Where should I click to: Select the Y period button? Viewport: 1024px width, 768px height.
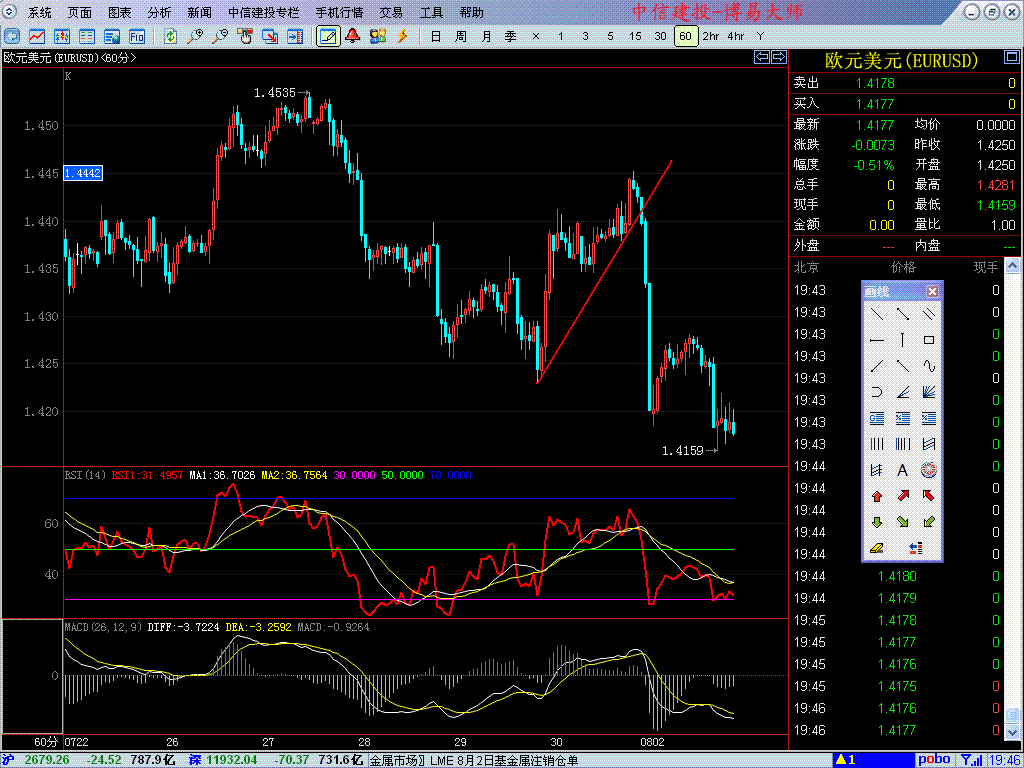(760, 37)
